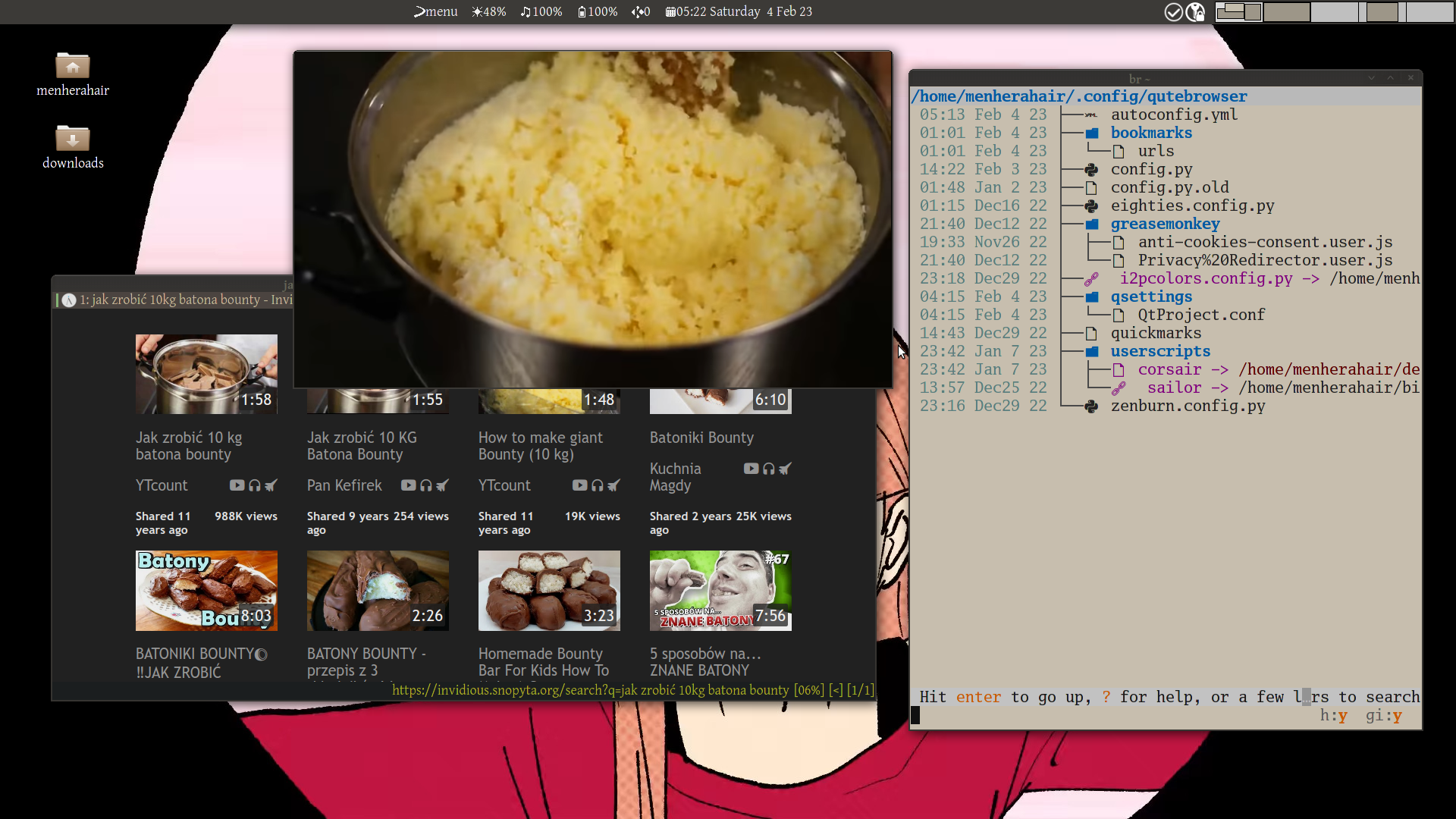Click the key-lock tray icon in top bar
1456x819 pixels.
pos(1195,12)
